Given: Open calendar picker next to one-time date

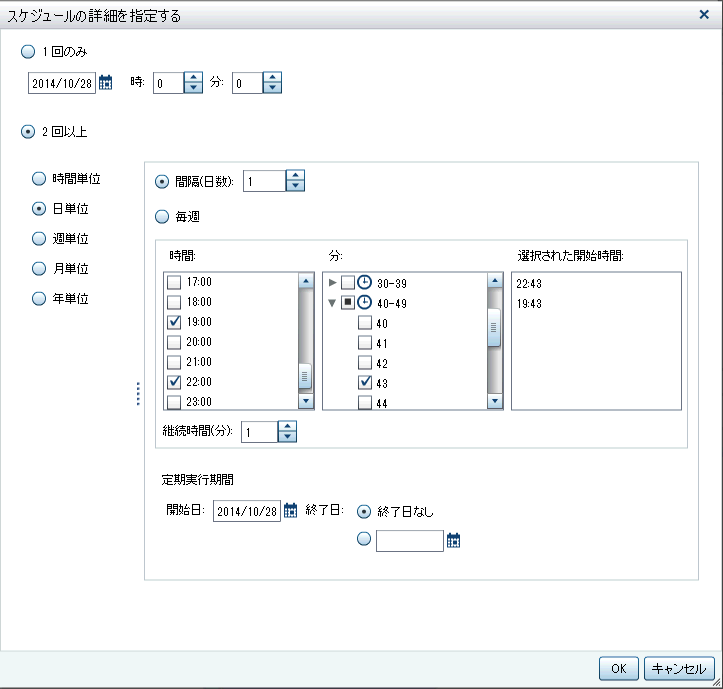Looking at the screenshot, I should (x=106, y=84).
